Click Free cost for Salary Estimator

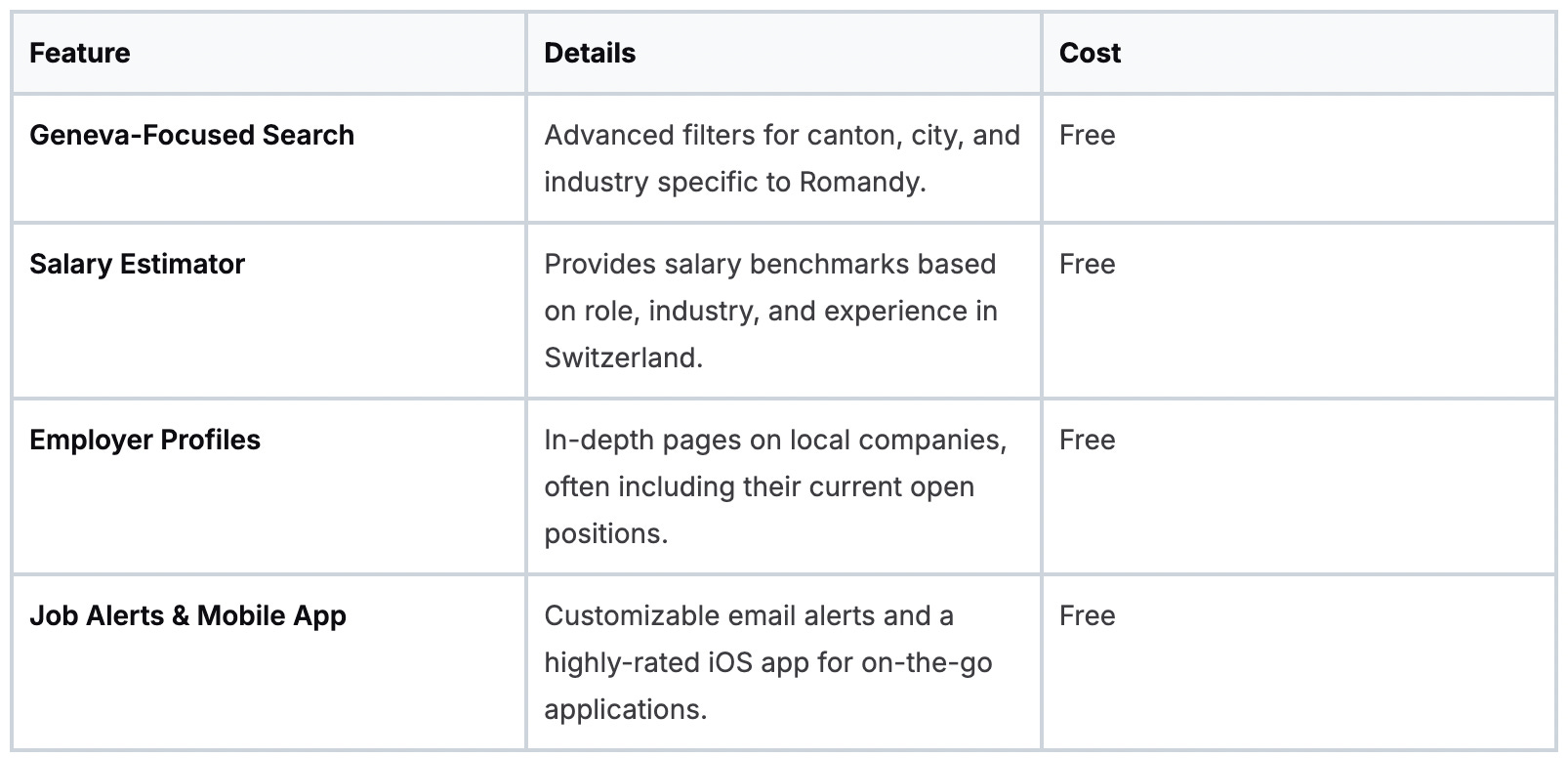[x=1087, y=264]
